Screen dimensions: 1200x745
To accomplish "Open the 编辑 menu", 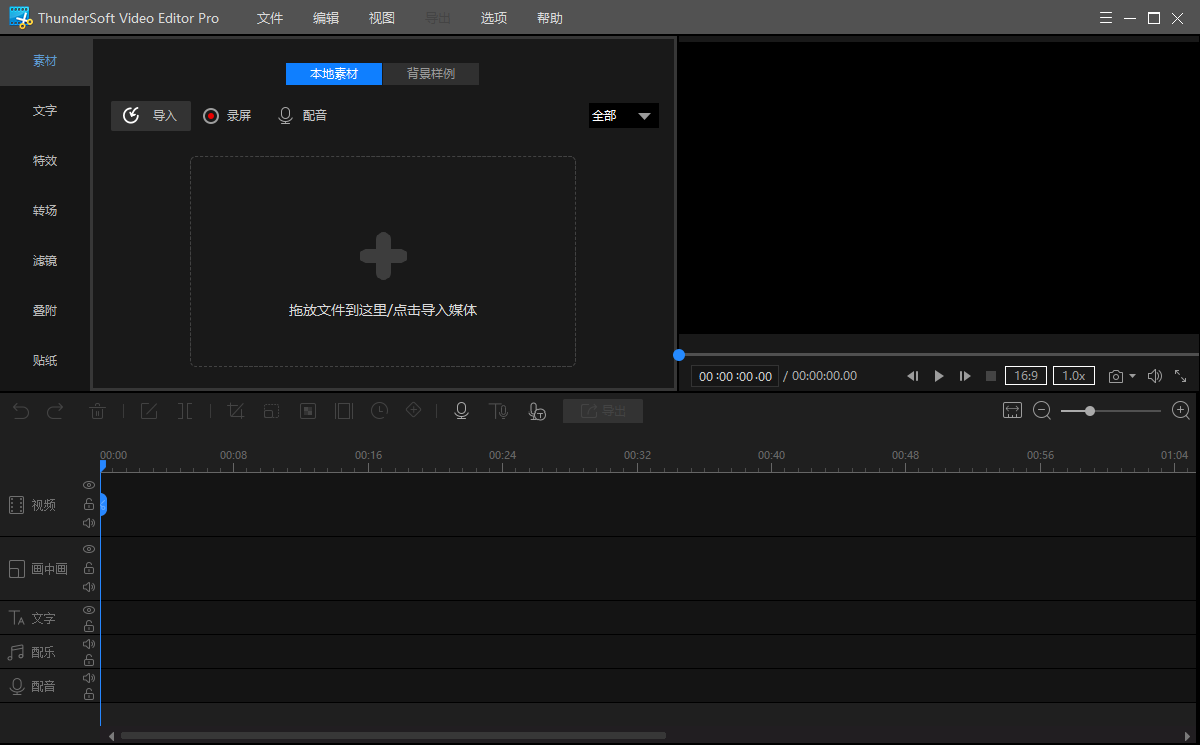I will pos(326,18).
